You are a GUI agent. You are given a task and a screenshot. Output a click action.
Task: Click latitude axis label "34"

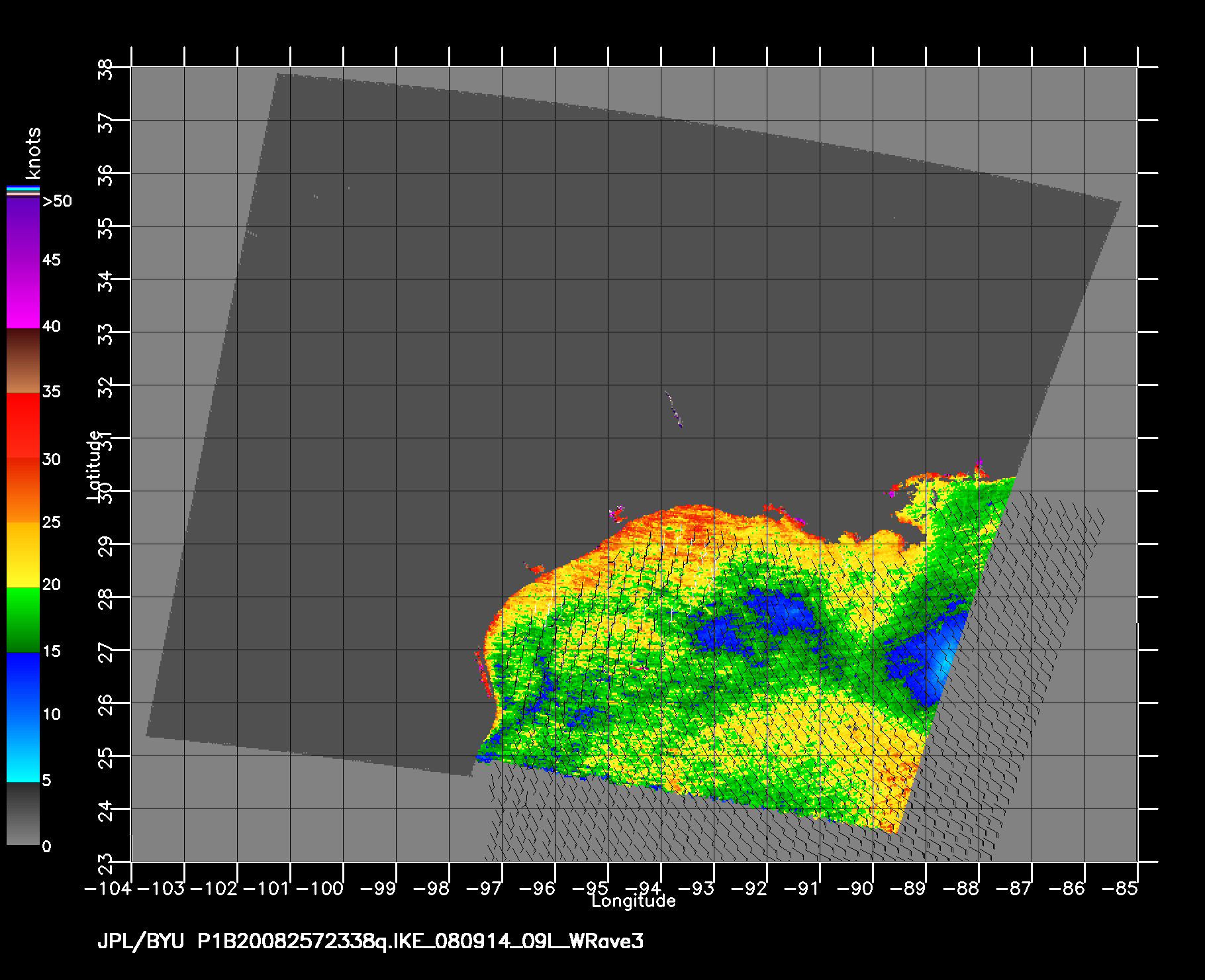click(x=106, y=280)
